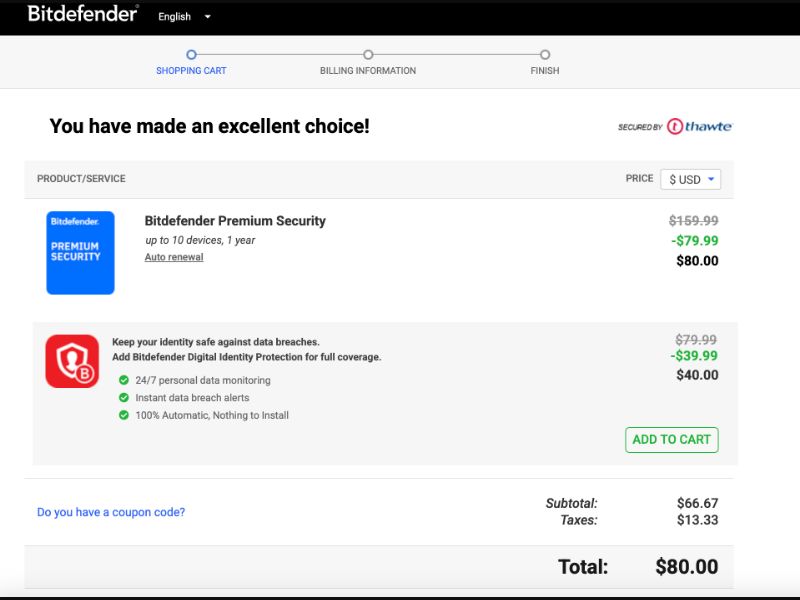Select the Billing Information step circle
Screen dimensions: 800x600
tap(368, 55)
